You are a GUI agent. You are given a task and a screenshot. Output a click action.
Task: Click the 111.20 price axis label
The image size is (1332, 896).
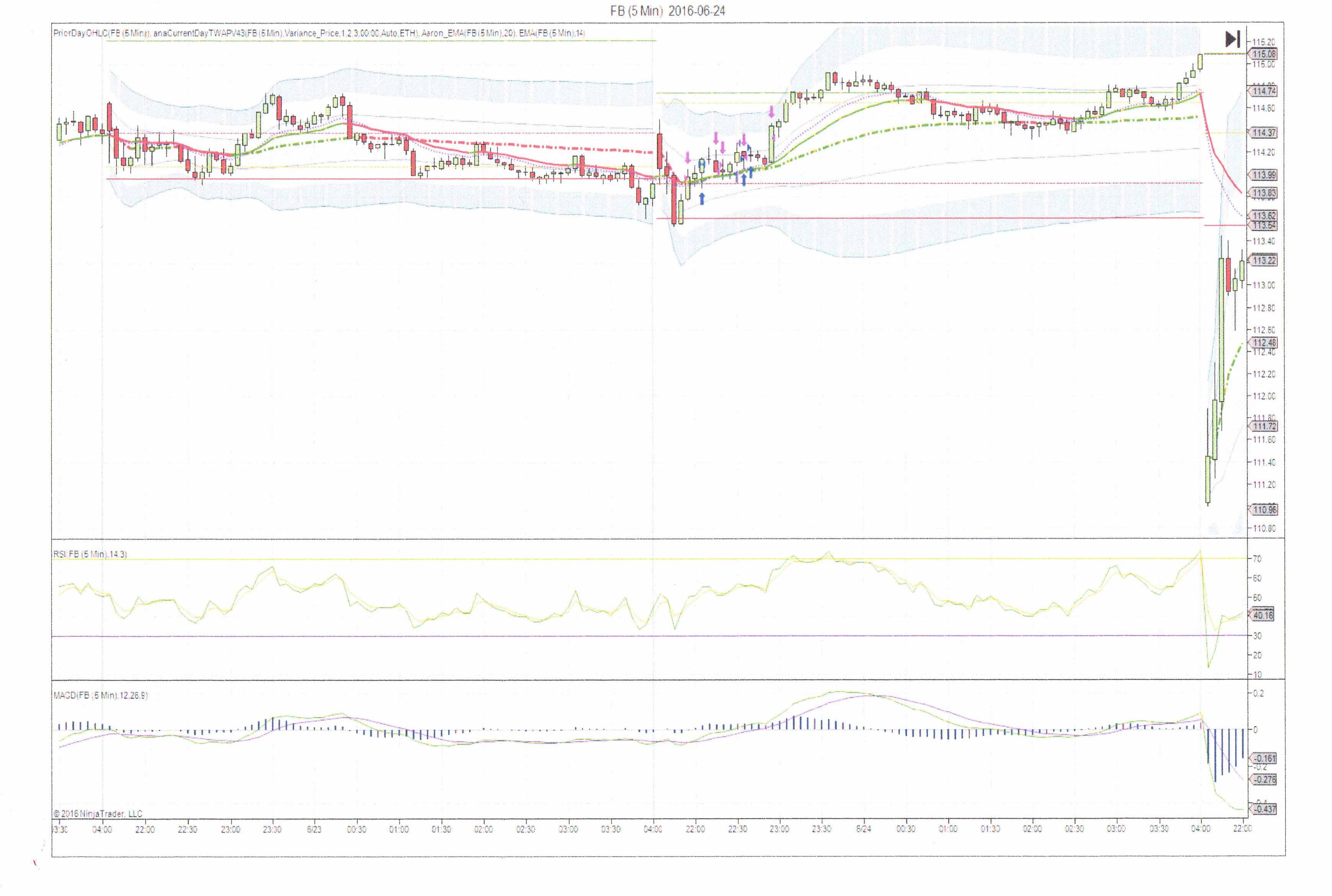1263,485
